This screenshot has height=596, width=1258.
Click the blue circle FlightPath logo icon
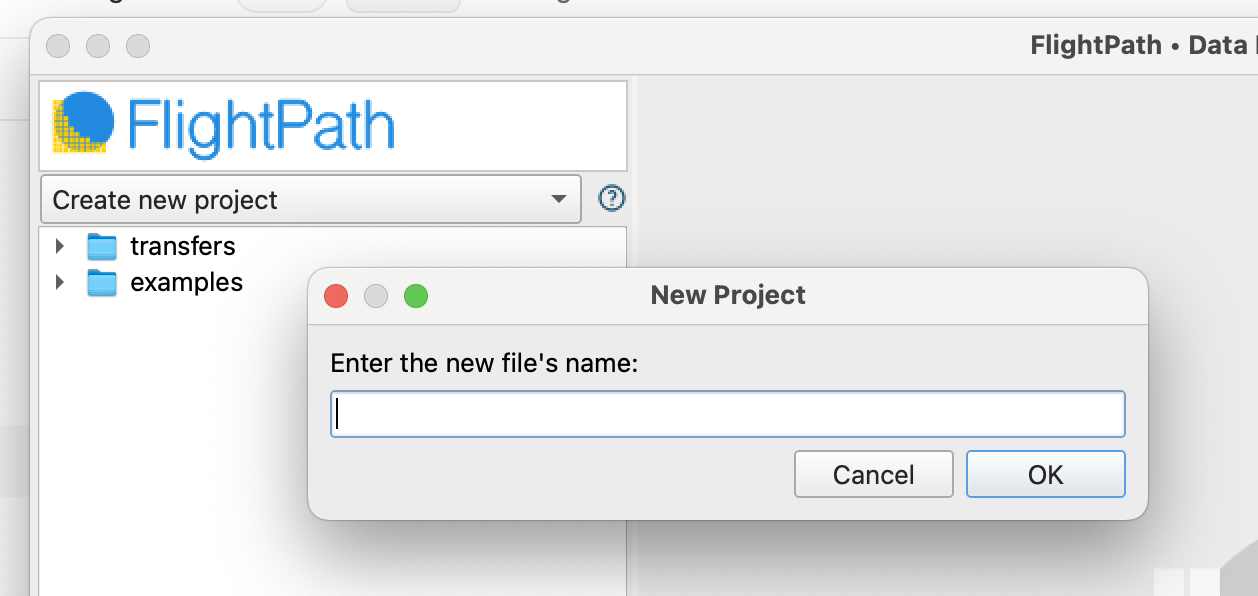click(x=80, y=123)
